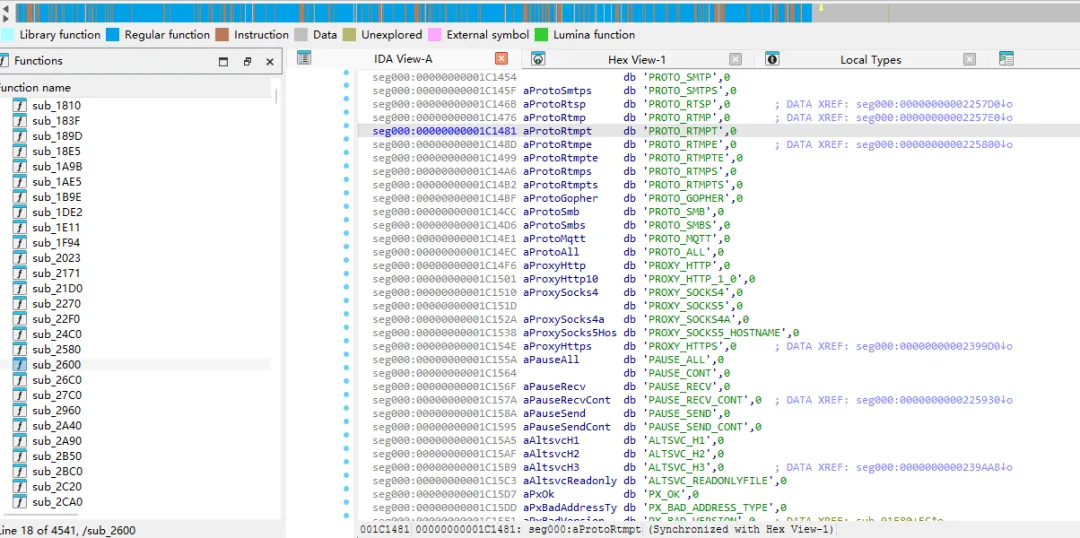Click the sub_2BC0 function icon
1080x538 pixels.
(20, 471)
